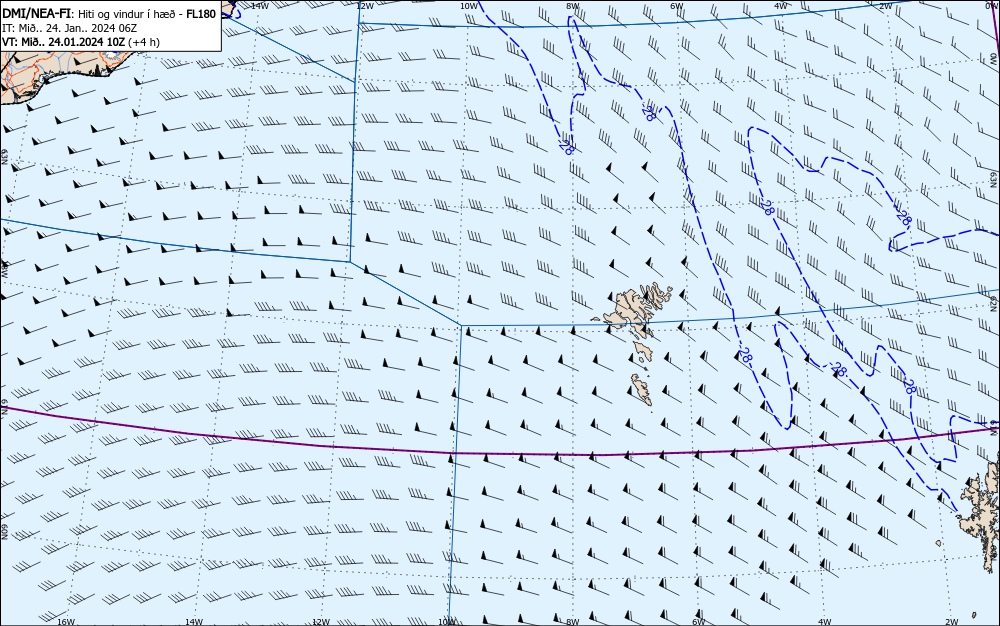Screen dimensions: 1000x626
Task: Click the 8W longitude label on top axis
Action: point(573,5)
